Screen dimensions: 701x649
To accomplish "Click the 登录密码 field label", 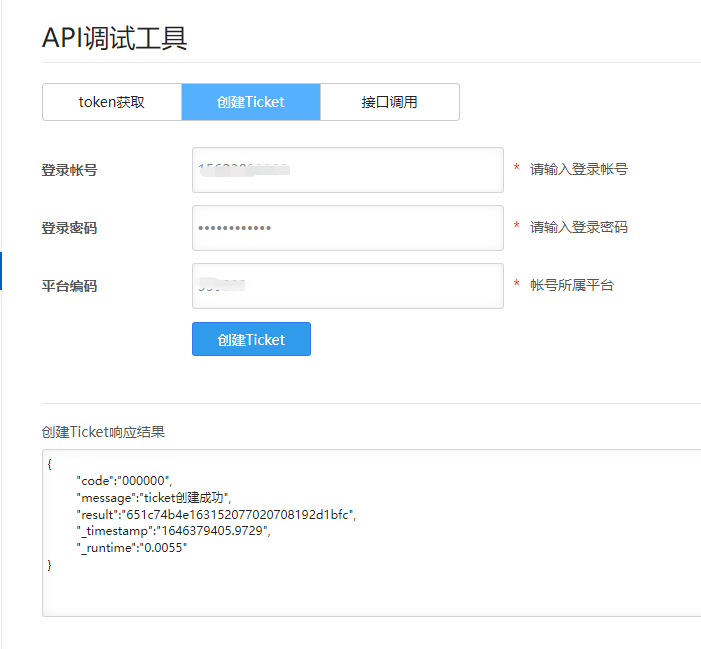I will tap(69, 228).
